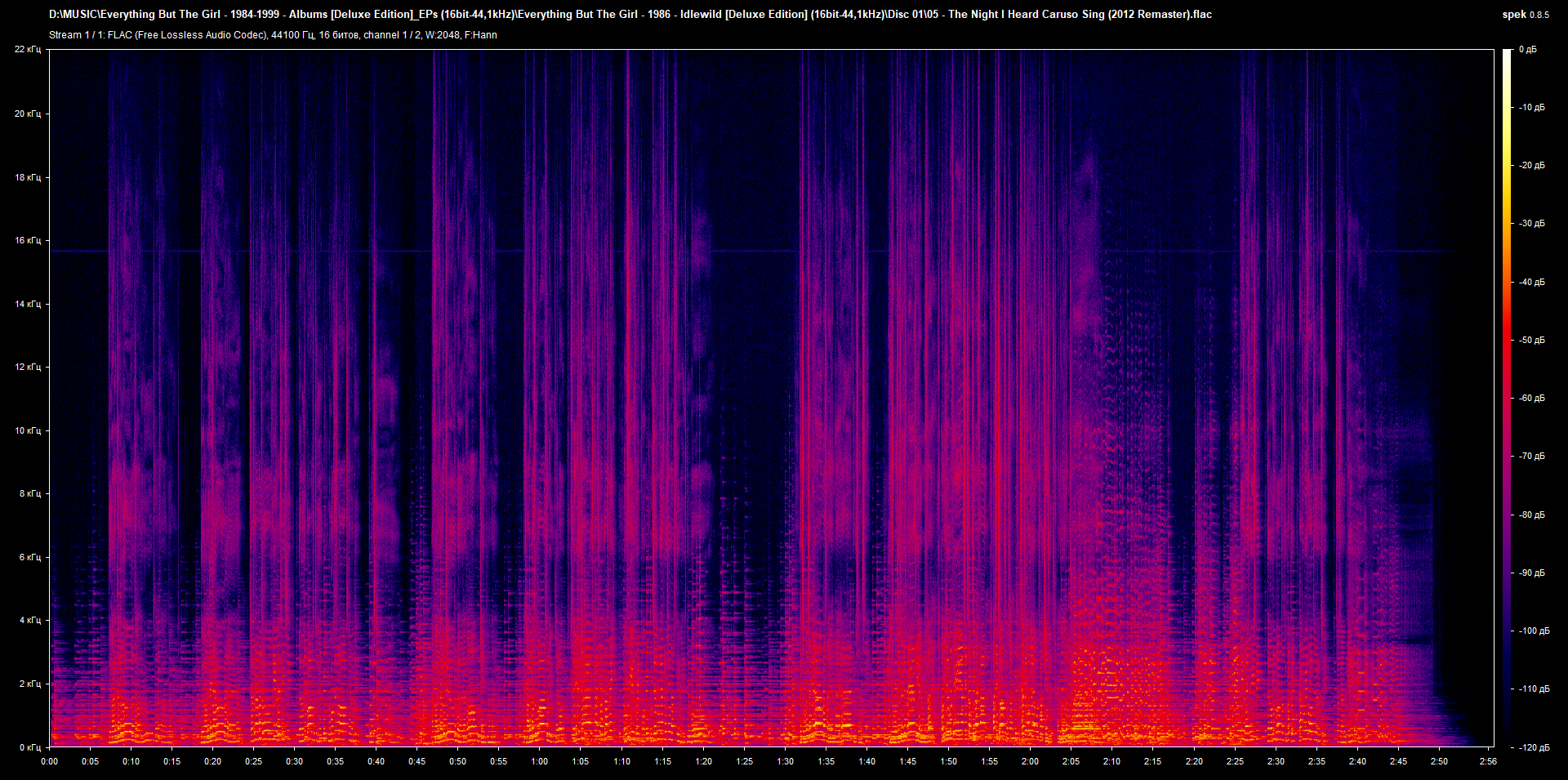Click the '2:35' time axis label
The image size is (1568, 780).
point(1316,761)
